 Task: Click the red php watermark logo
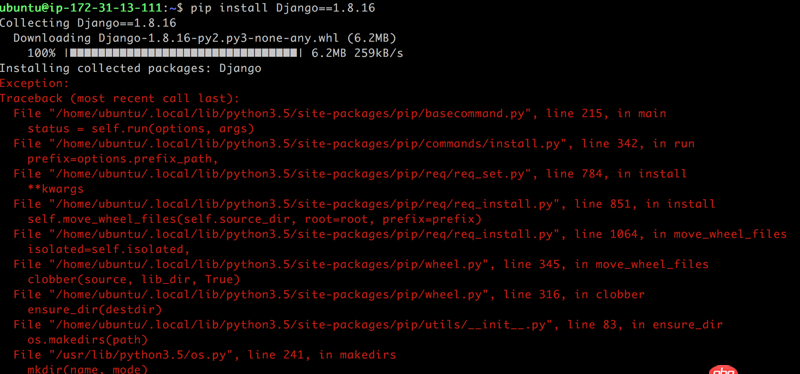pyautogui.click(x=723, y=370)
